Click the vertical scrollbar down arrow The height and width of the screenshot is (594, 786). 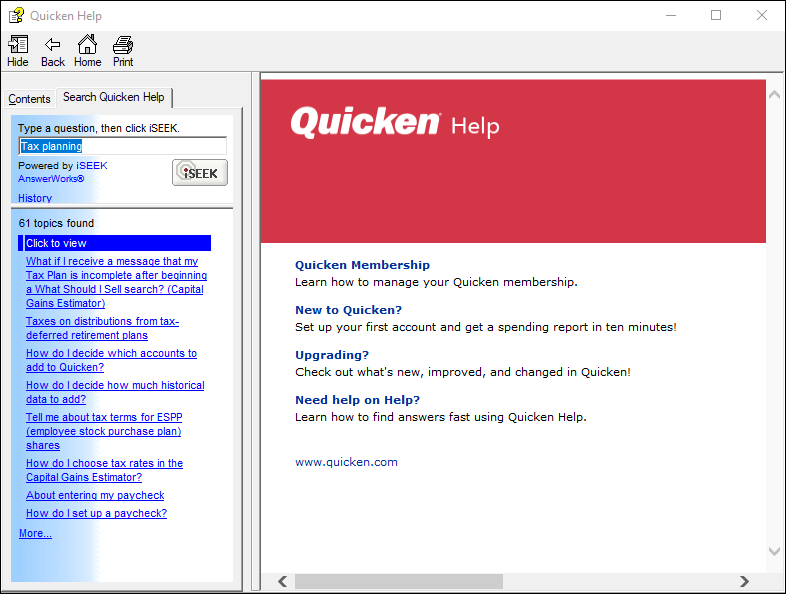coord(774,551)
